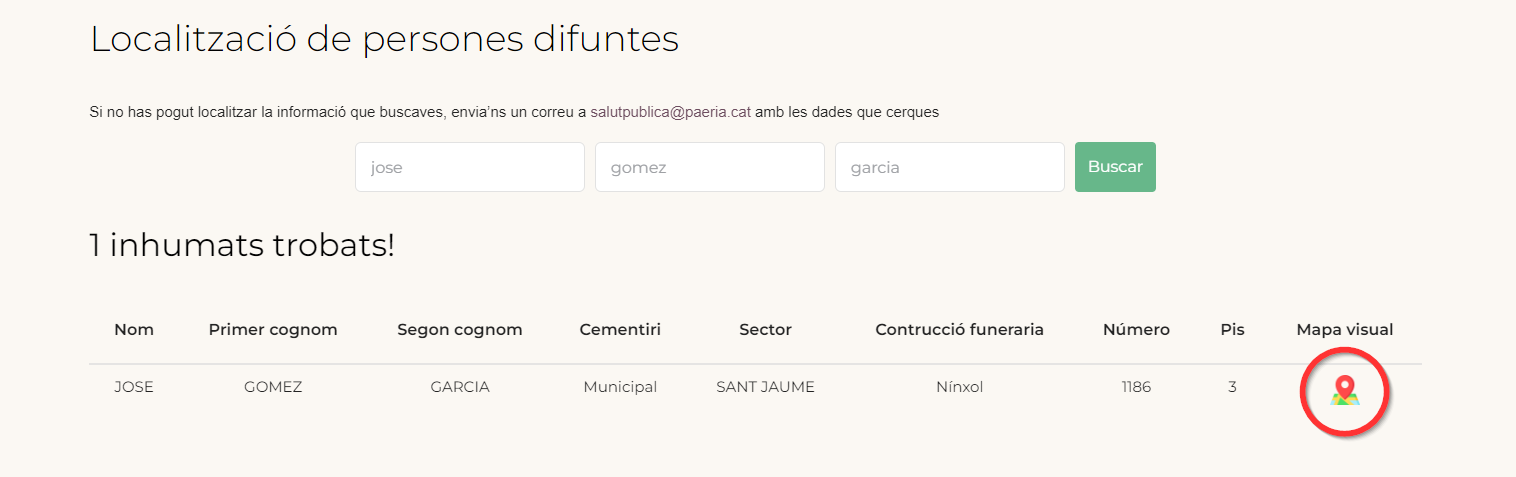Click the SANT JAUME sector cell
The width and height of the screenshot is (1516, 477).
tap(765, 387)
